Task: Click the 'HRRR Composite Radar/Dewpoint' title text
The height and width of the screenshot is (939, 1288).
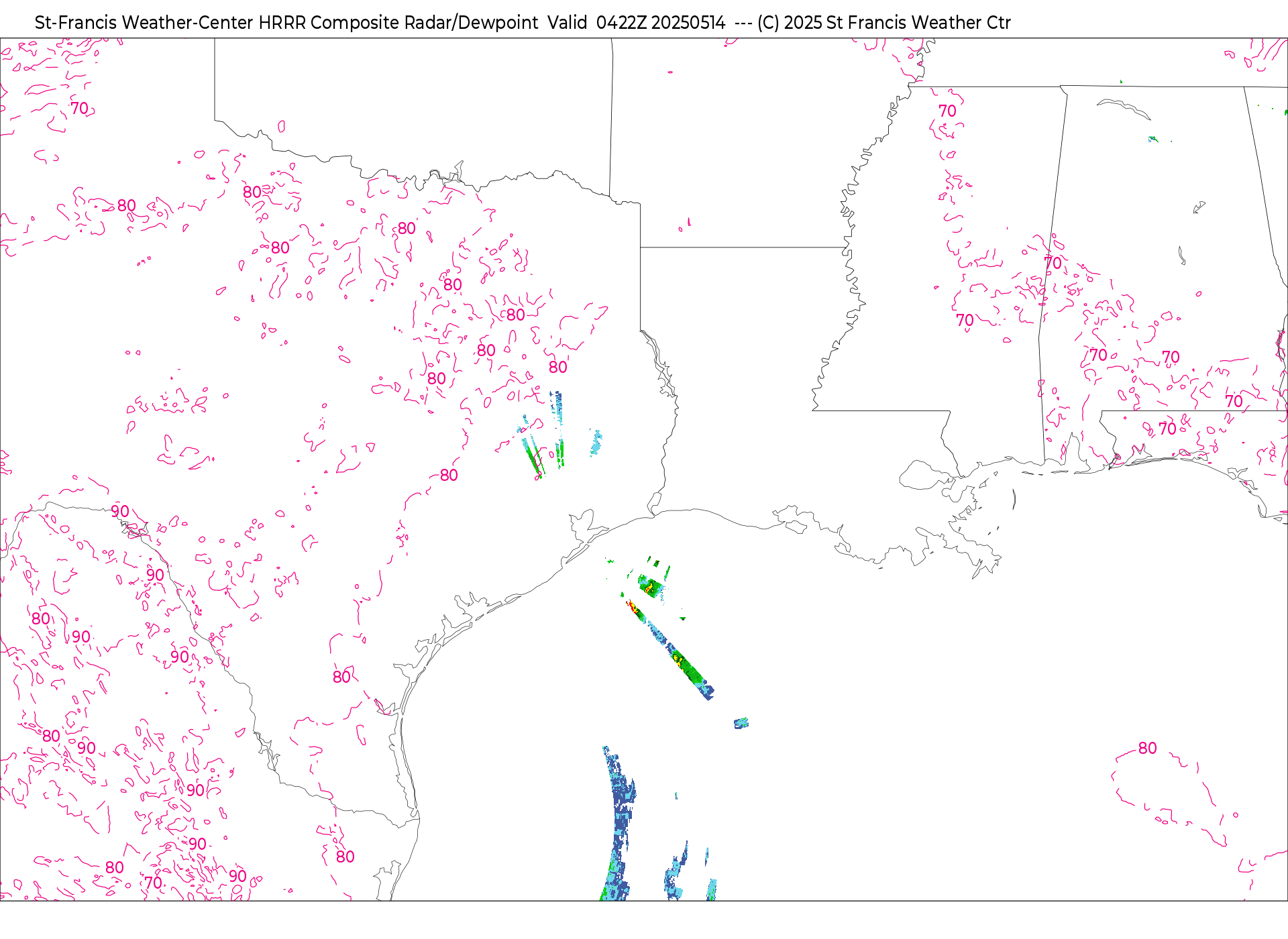Action: click(398, 23)
